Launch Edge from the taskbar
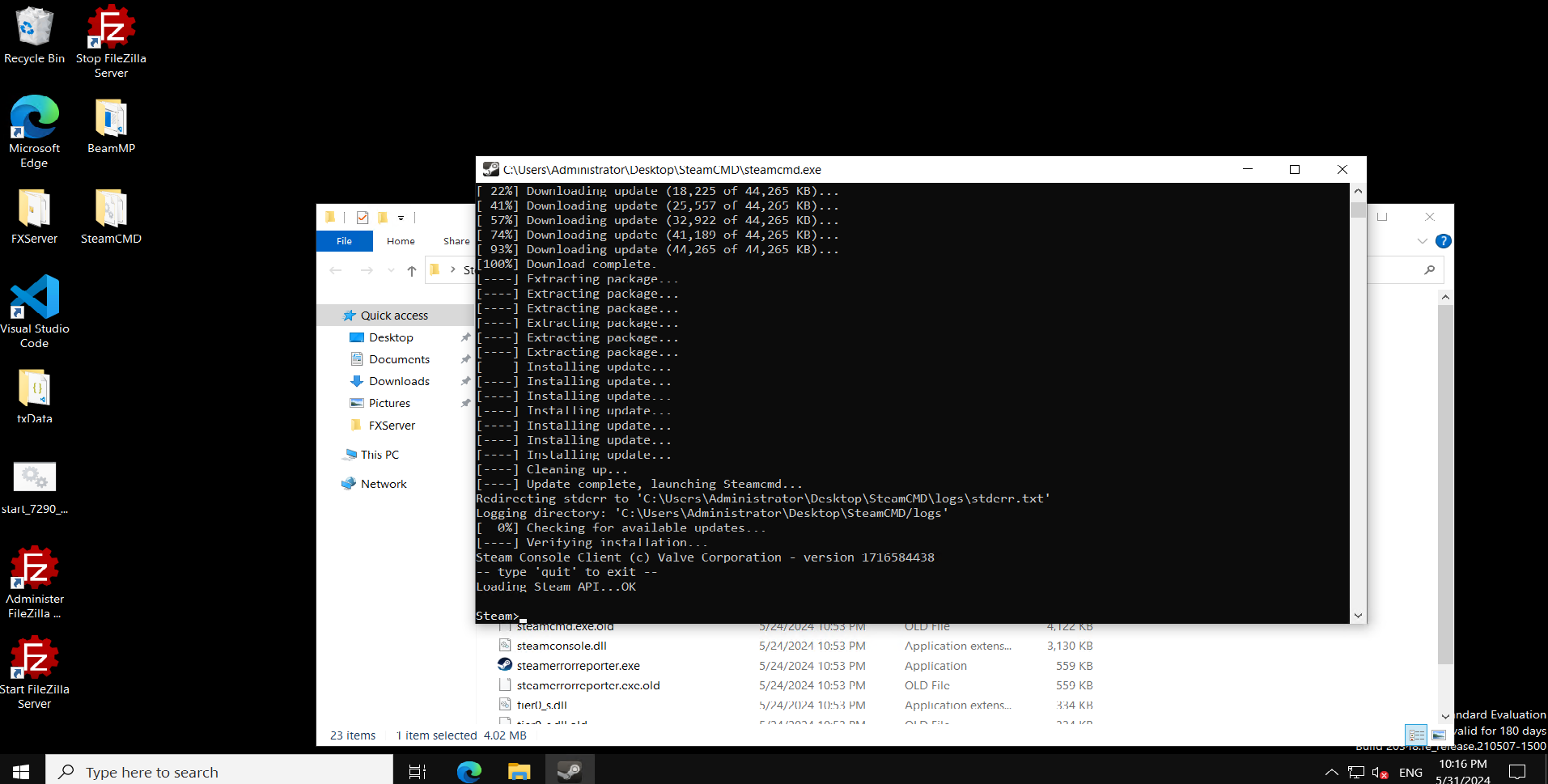The width and height of the screenshot is (1548, 784). click(x=469, y=770)
